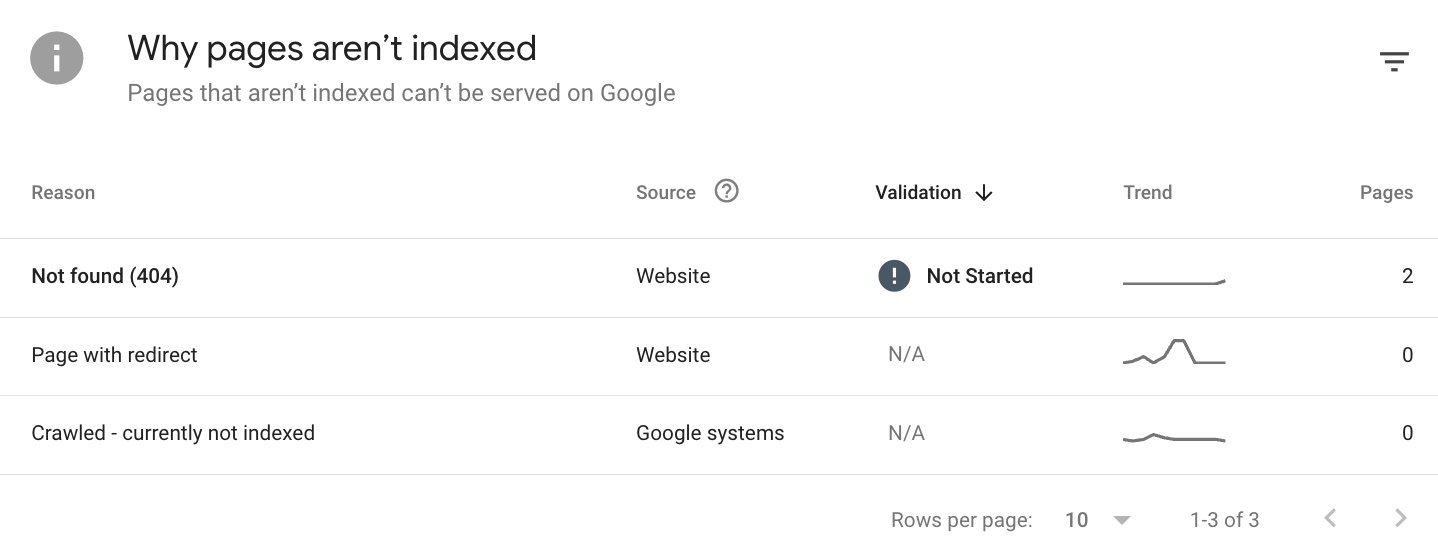Viewport: 1438px width, 540px height.
Task: Go to the next page arrow
Action: pyautogui.click(x=1400, y=518)
